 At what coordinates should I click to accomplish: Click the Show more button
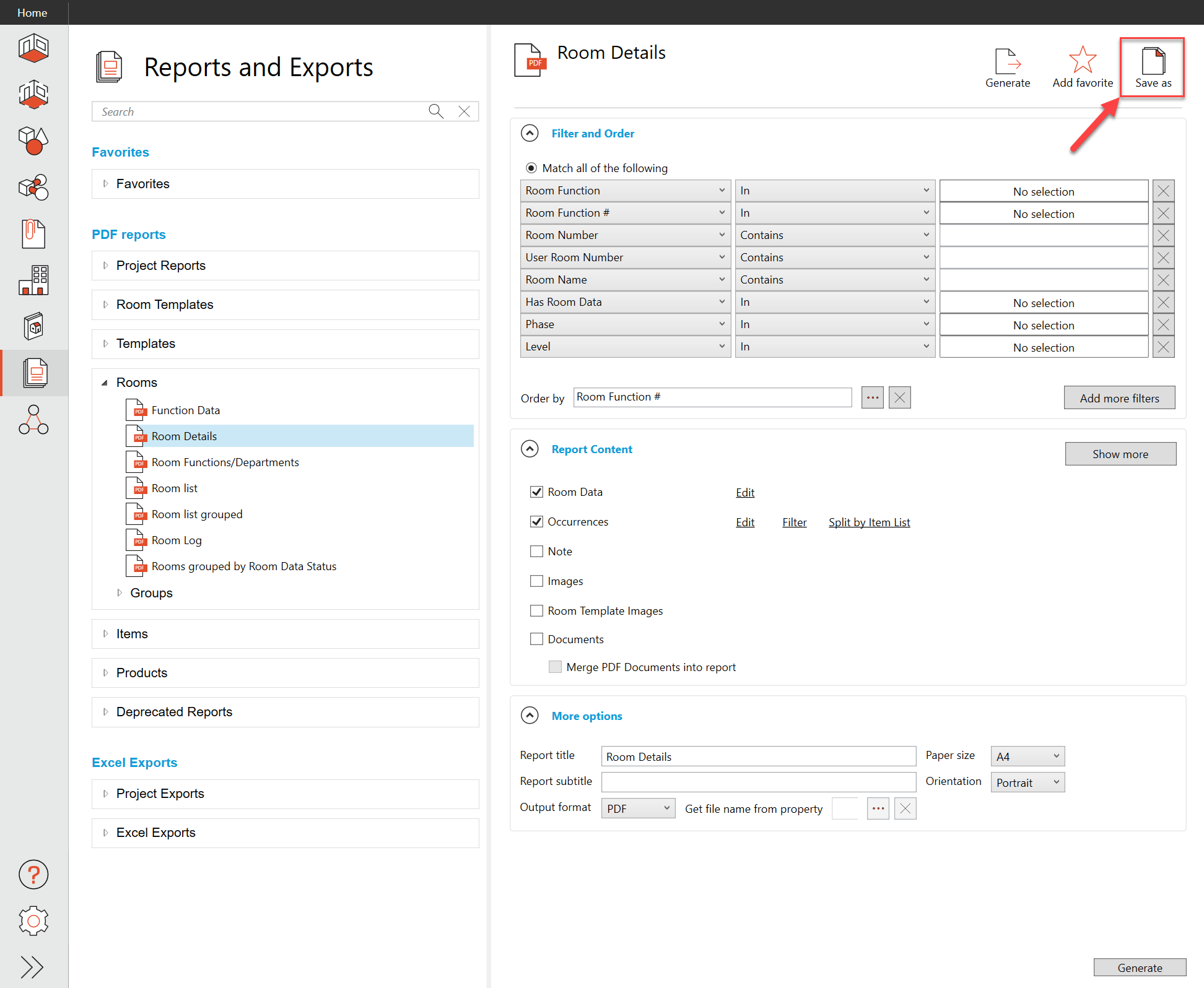pyautogui.click(x=1120, y=454)
